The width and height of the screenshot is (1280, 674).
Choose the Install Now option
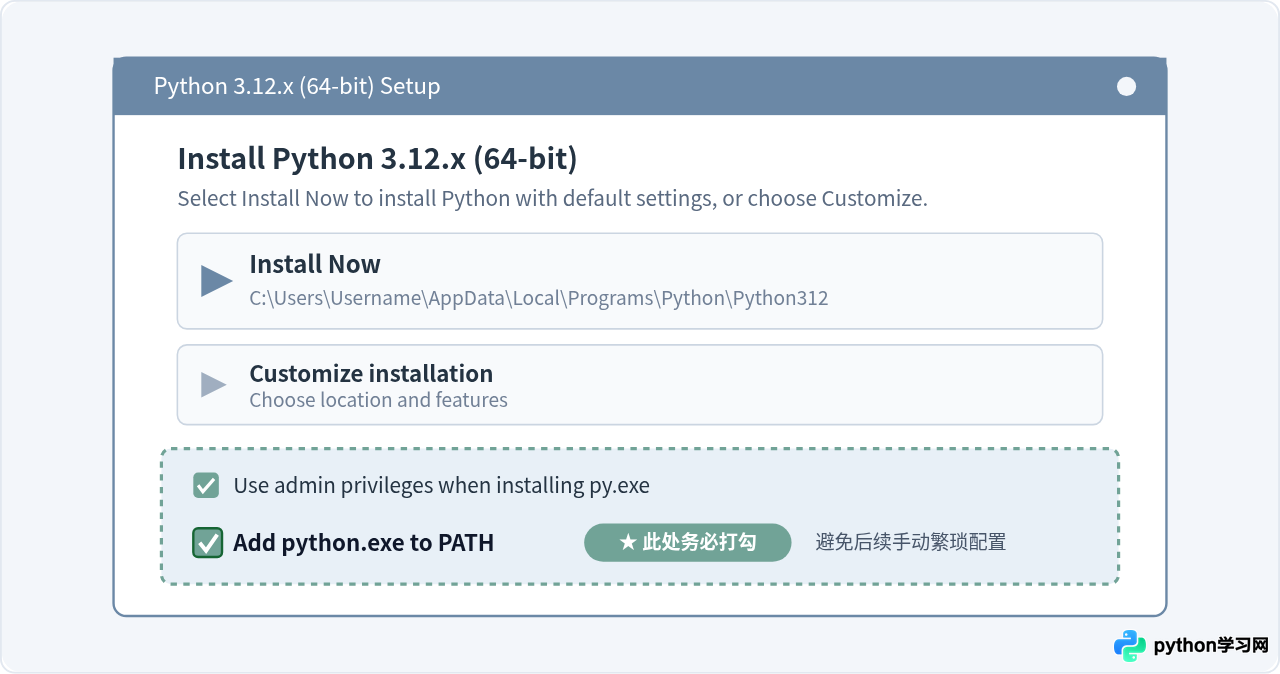click(x=640, y=281)
